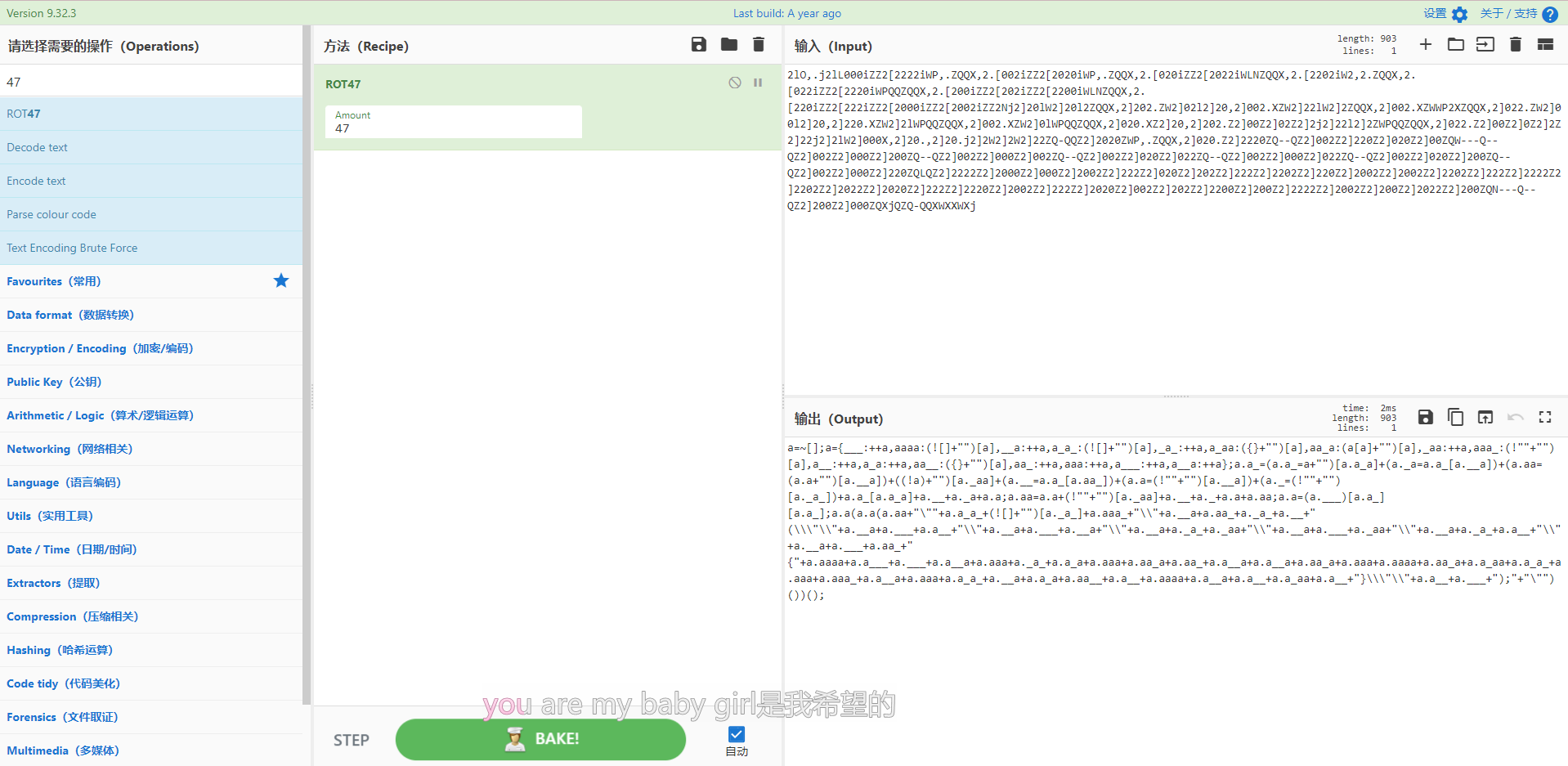Expand the Hashing category
This screenshot has width=1568, height=766.
[151, 650]
